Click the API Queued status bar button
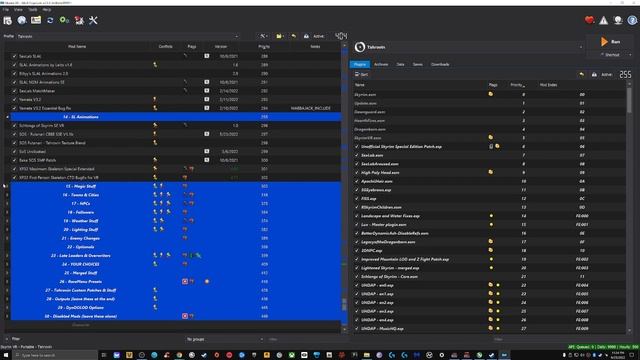The height and width of the screenshot is (360, 640). tap(603, 347)
